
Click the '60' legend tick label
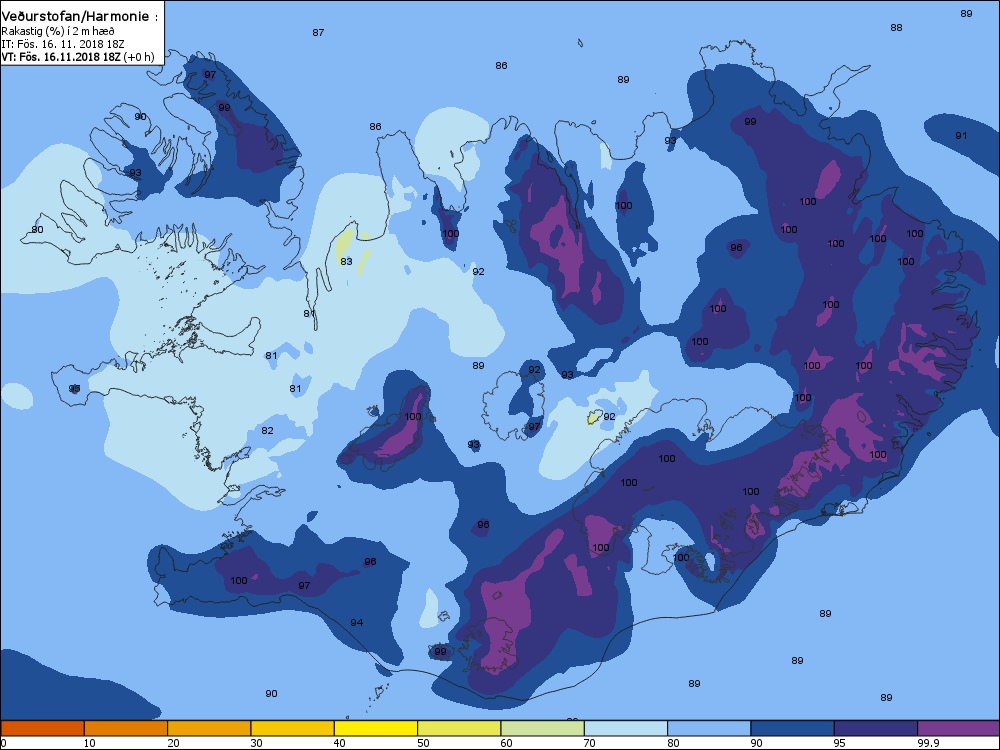(x=506, y=743)
